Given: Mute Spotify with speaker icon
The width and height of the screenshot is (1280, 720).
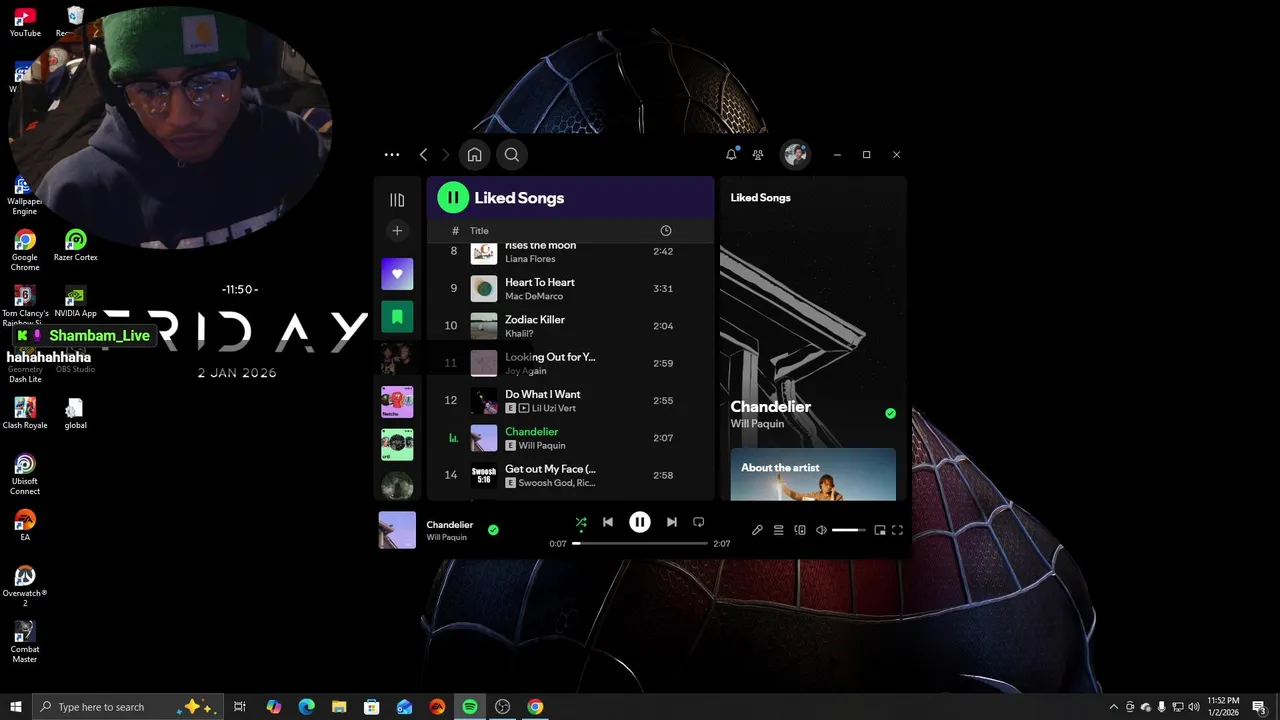Looking at the screenshot, I should coord(821,530).
